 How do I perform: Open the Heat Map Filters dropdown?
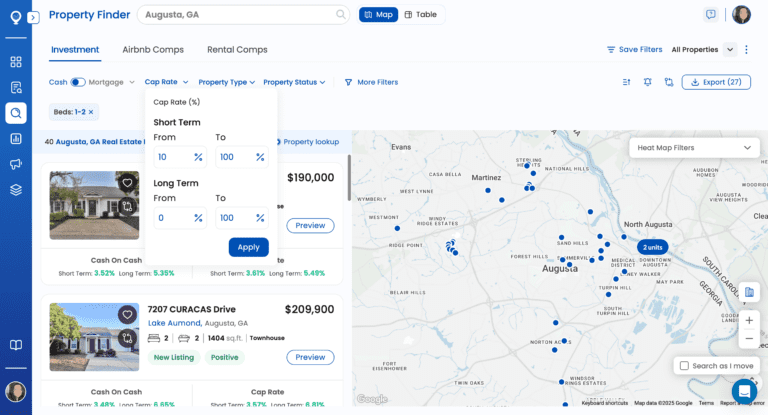pyautogui.click(x=693, y=148)
